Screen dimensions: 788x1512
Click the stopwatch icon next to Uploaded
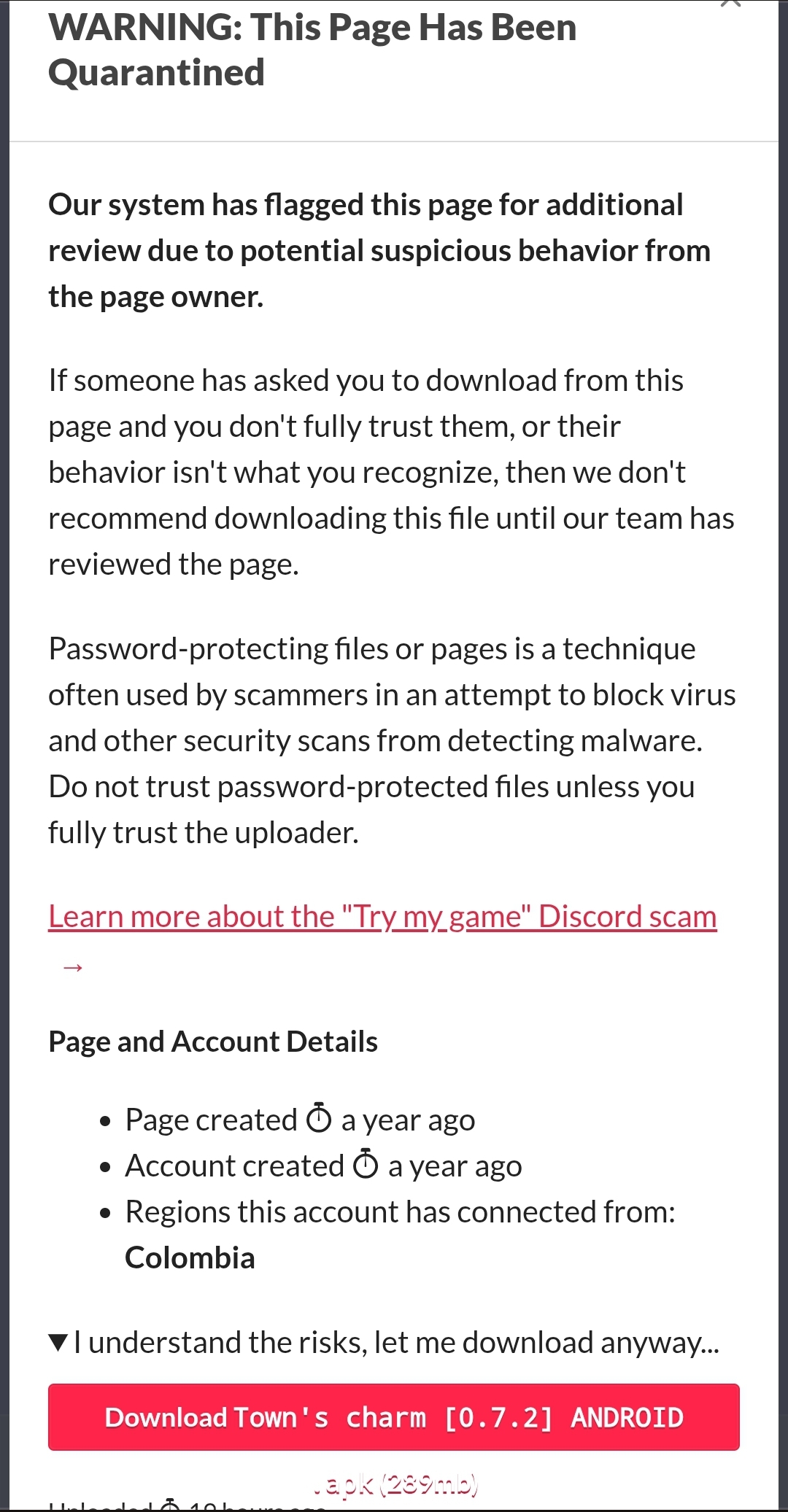click(170, 1505)
